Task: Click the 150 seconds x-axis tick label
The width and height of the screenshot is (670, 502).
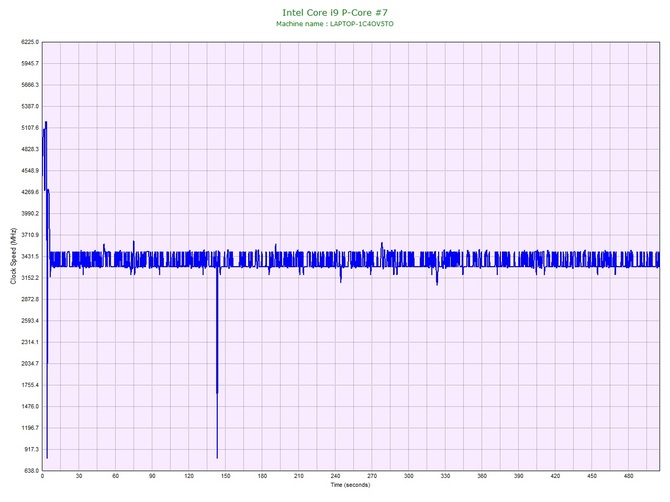Action: (226, 476)
